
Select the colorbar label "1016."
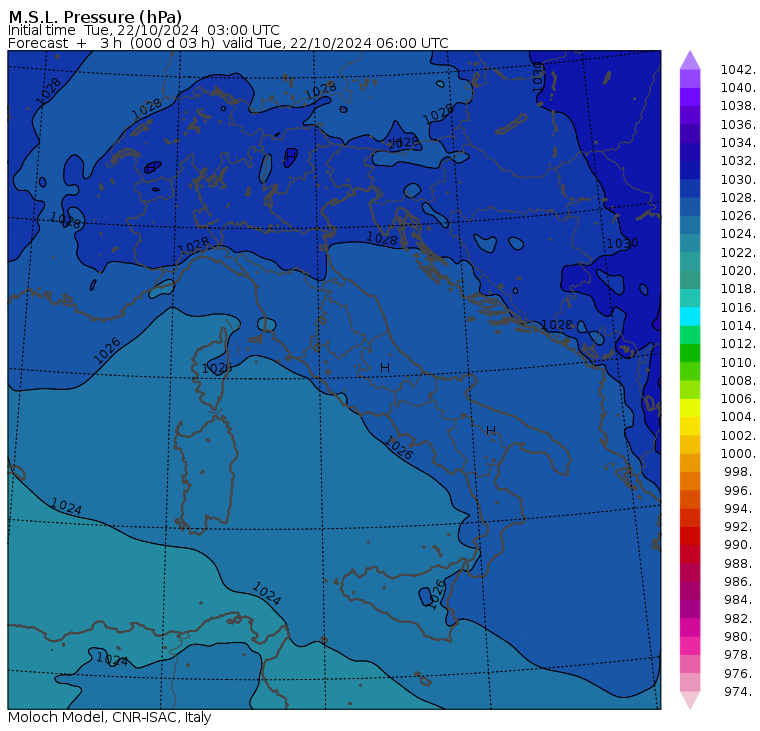738,307
